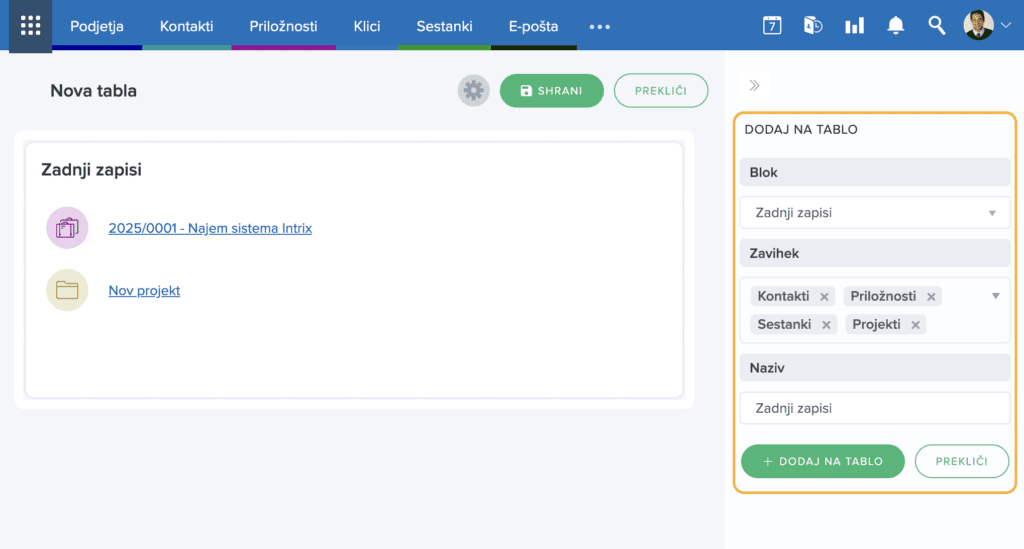Remove the Priložnosti tag from Zavihek
Image resolution: width=1024 pixels, height=549 pixels.
(x=931, y=297)
